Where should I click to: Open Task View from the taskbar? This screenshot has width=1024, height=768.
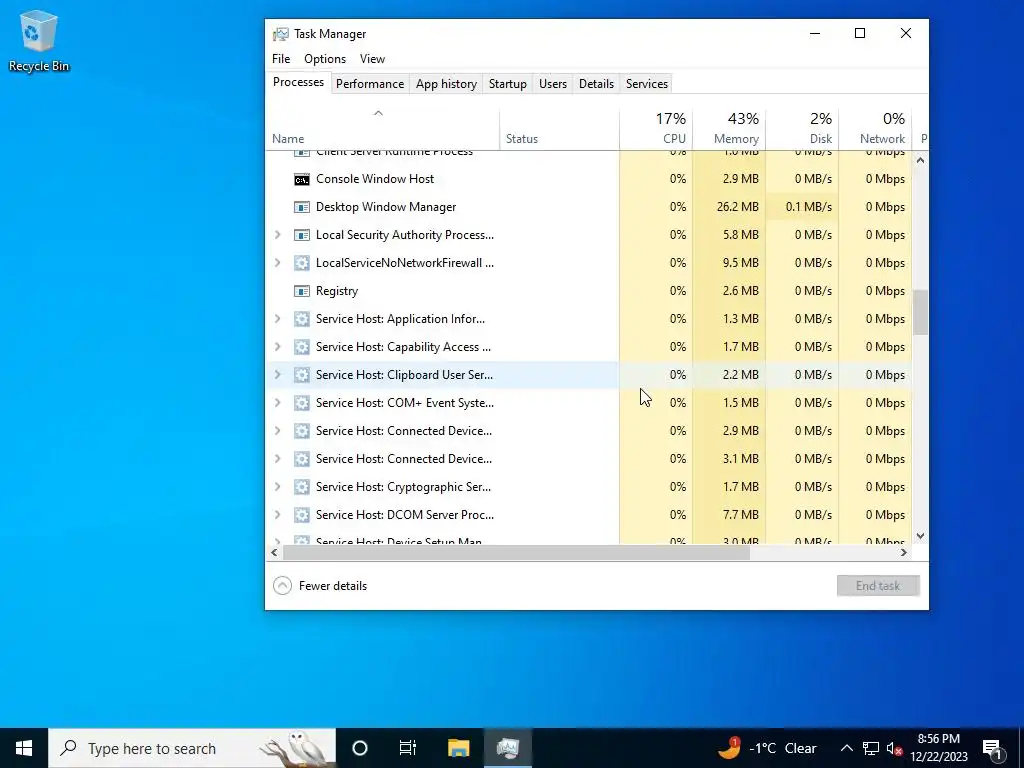click(408, 748)
